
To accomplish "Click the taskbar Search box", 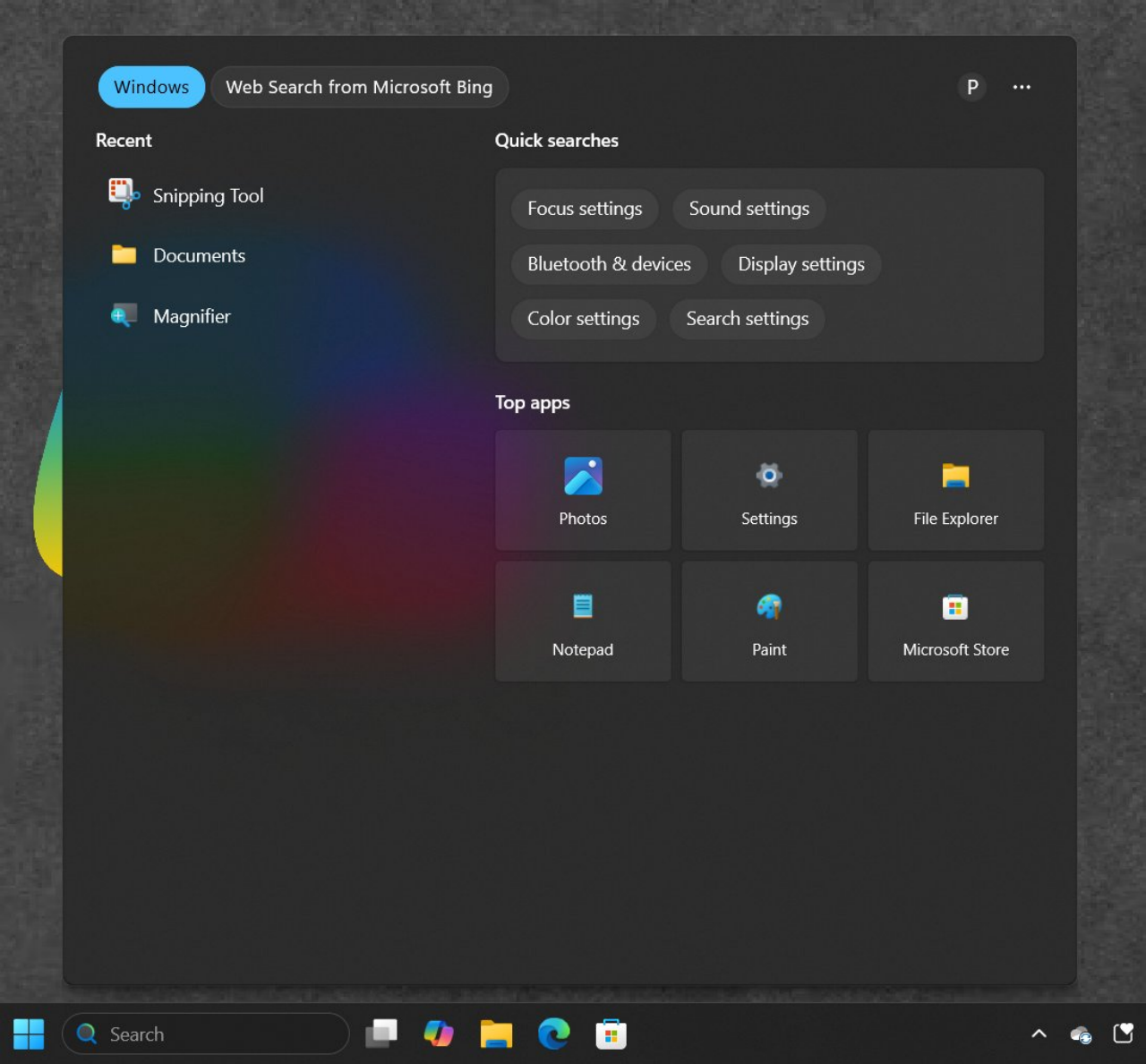I will pos(206,1034).
